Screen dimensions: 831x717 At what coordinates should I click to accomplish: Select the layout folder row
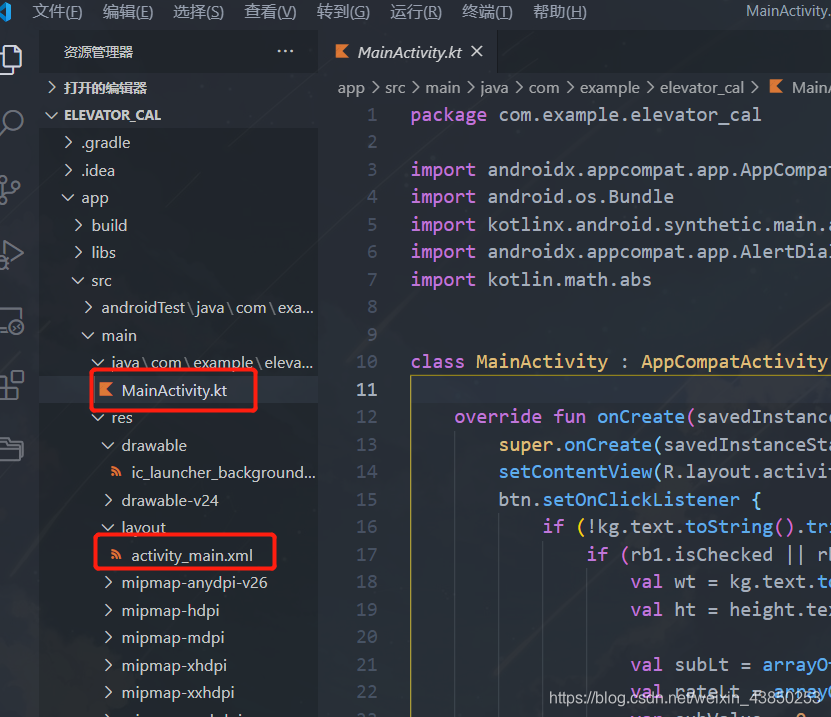pyautogui.click(x=179, y=528)
